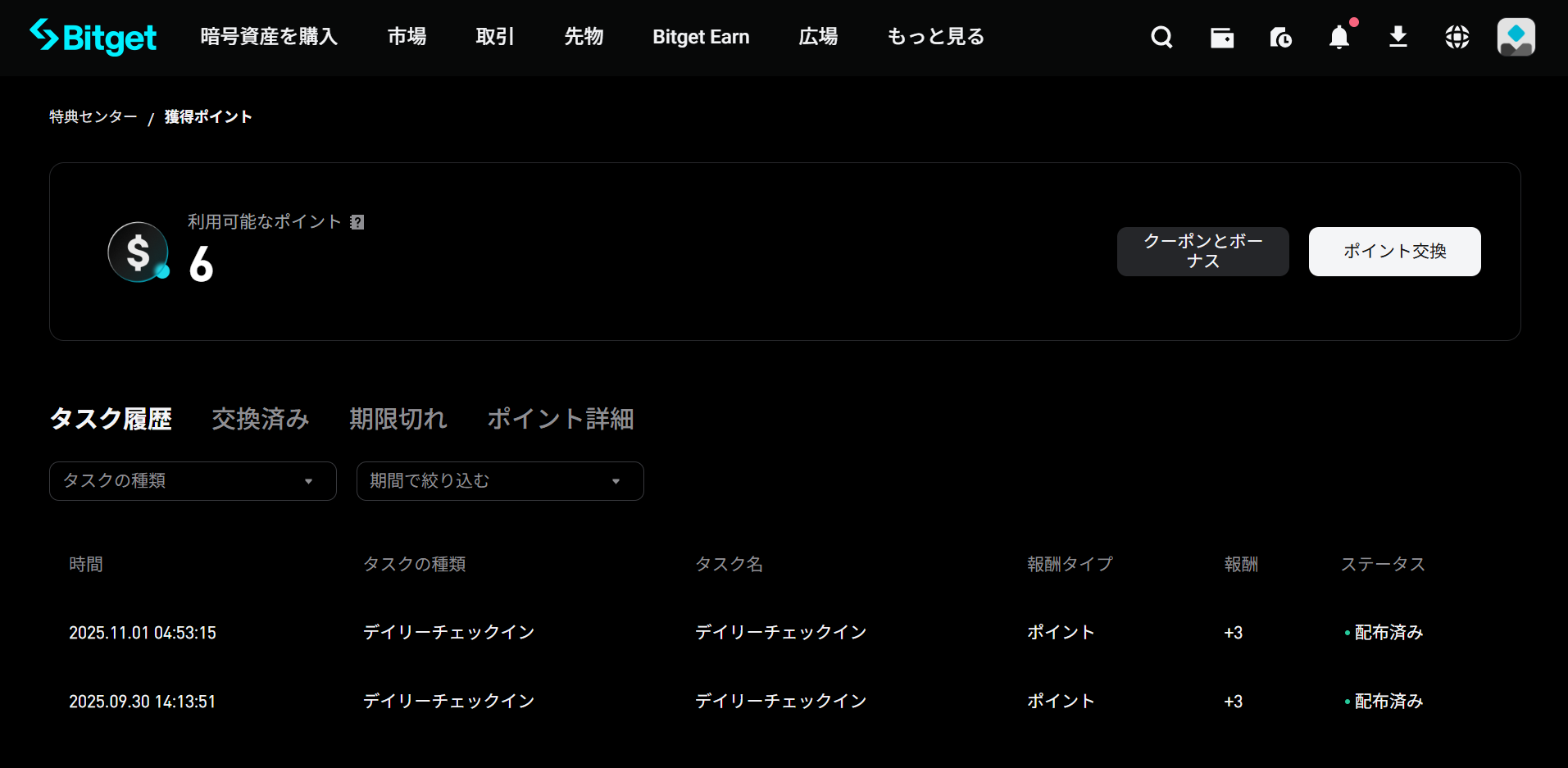1568x768 pixels.
Task: Click the Bitget logo
Action: pyautogui.click(x=93, y=37)
